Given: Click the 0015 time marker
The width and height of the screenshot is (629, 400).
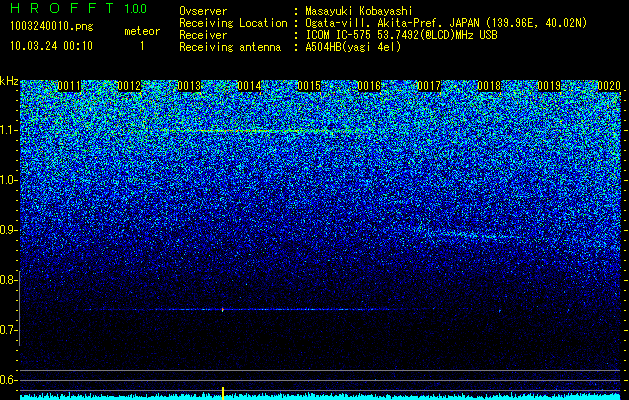Looking at the screenshot, I should click(x=309, y=86).
